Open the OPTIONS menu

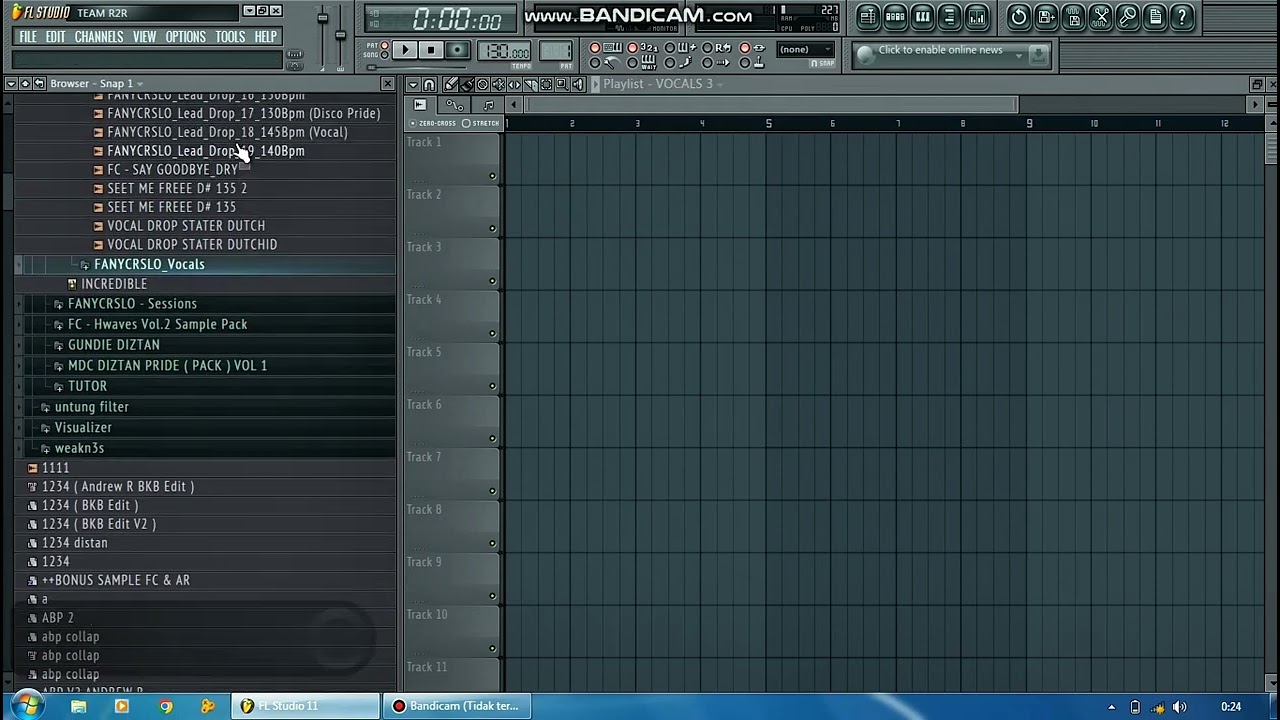pos(185,37)
